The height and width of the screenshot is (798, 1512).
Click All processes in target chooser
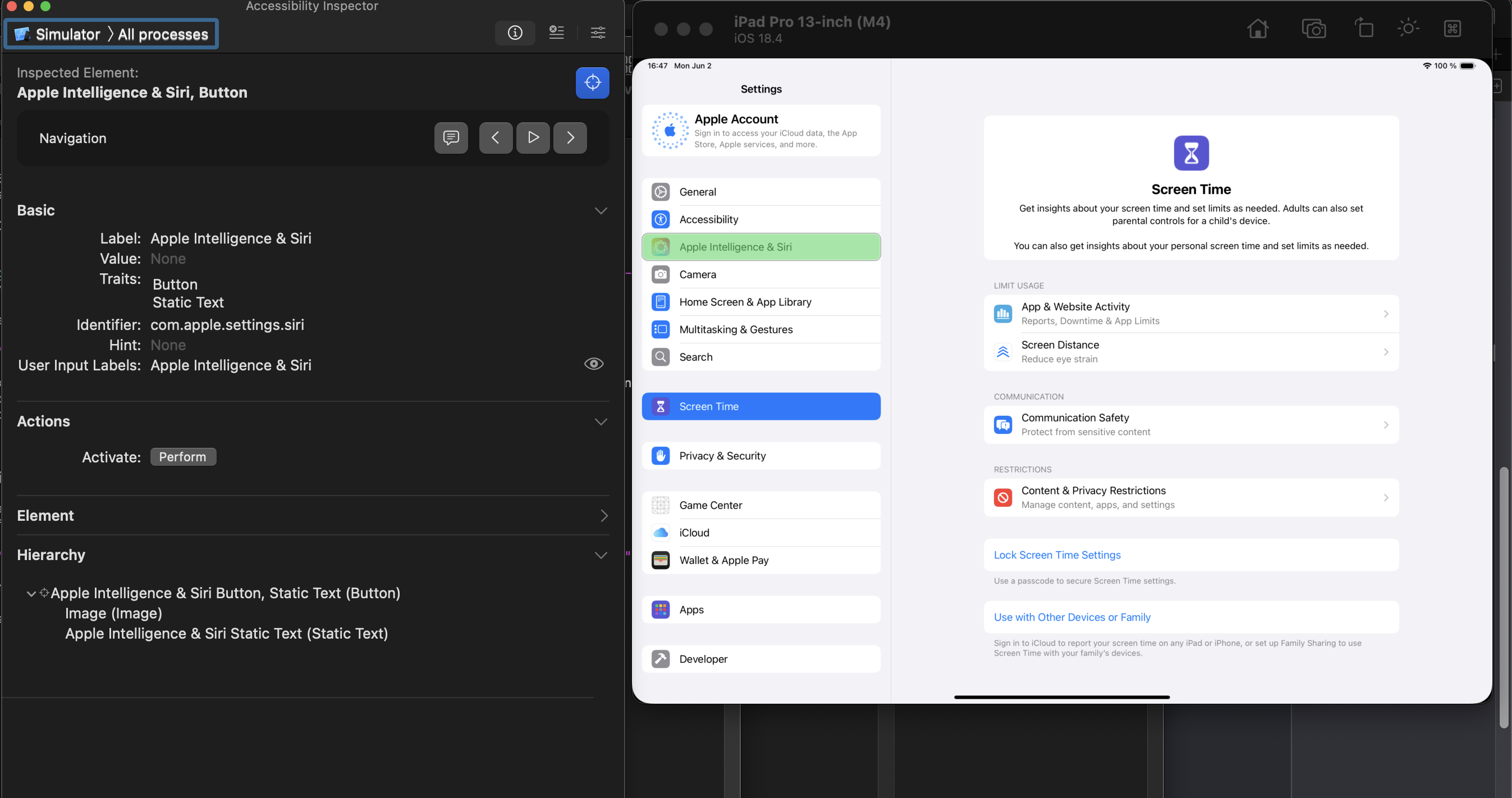click(x=163, y=35)
